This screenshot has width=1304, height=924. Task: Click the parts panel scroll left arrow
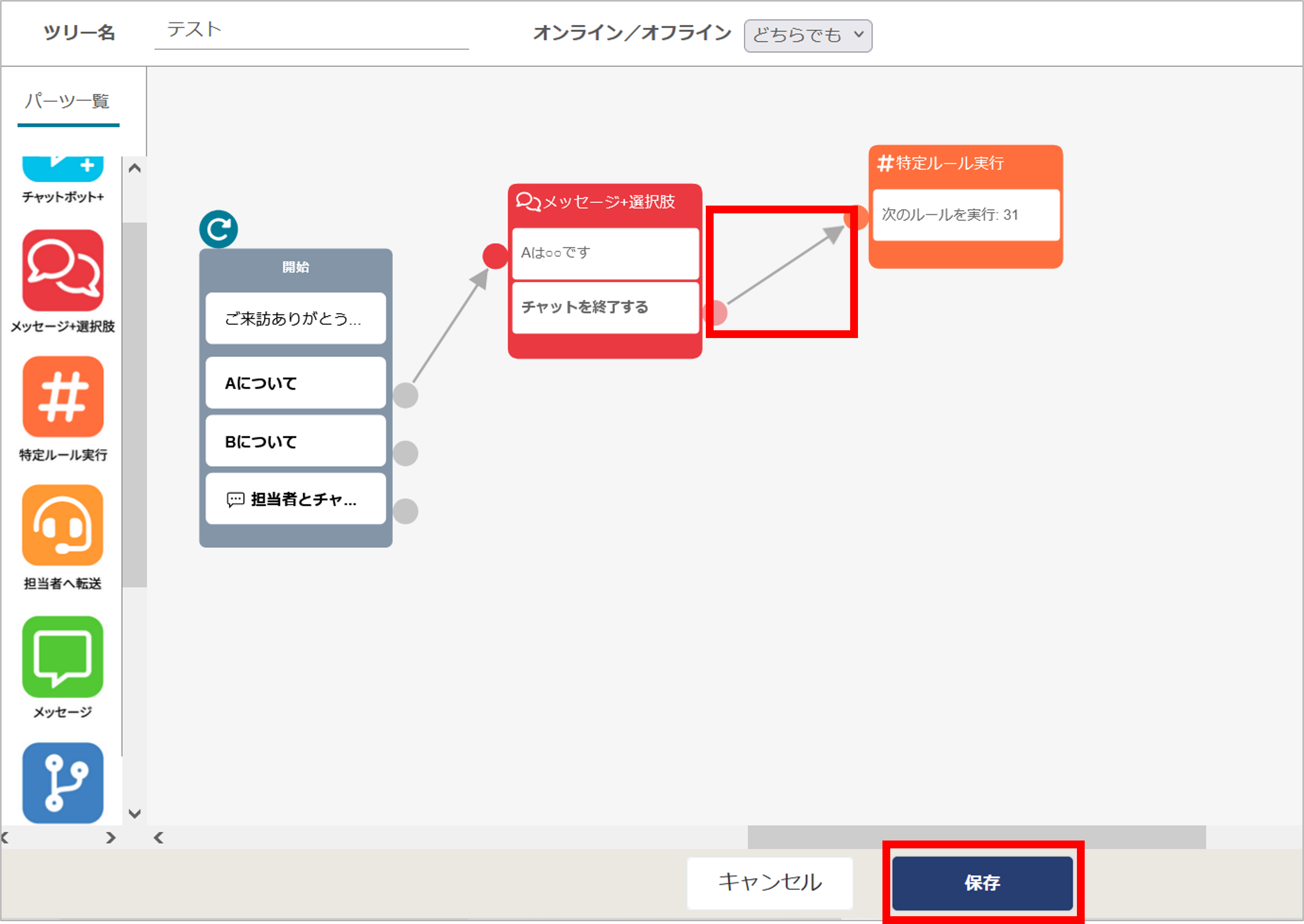tap(5, 838)
